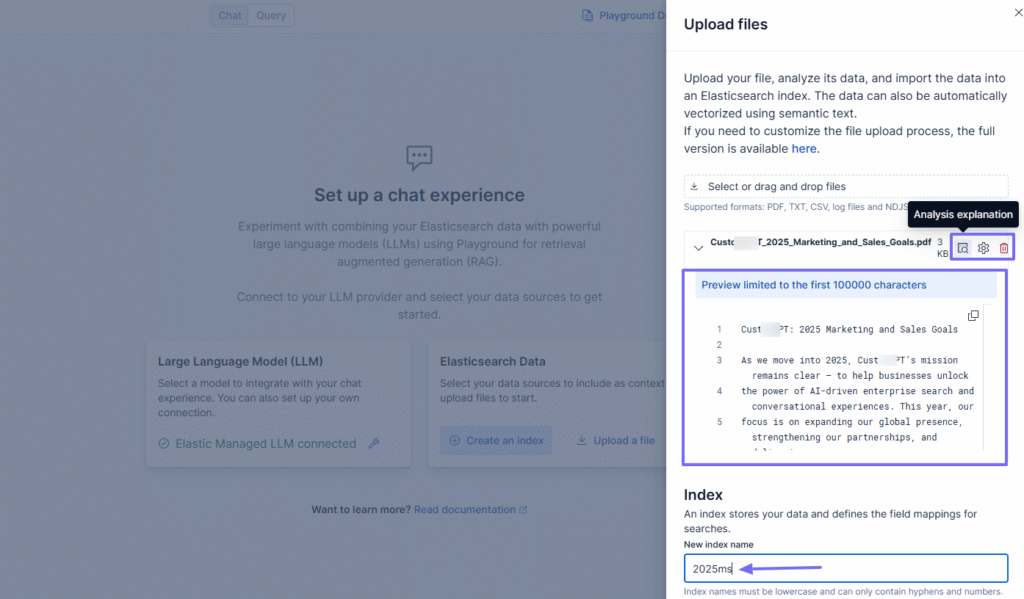Select the Chat tab
Viewport: 1024px width, 599px height.
229,15
